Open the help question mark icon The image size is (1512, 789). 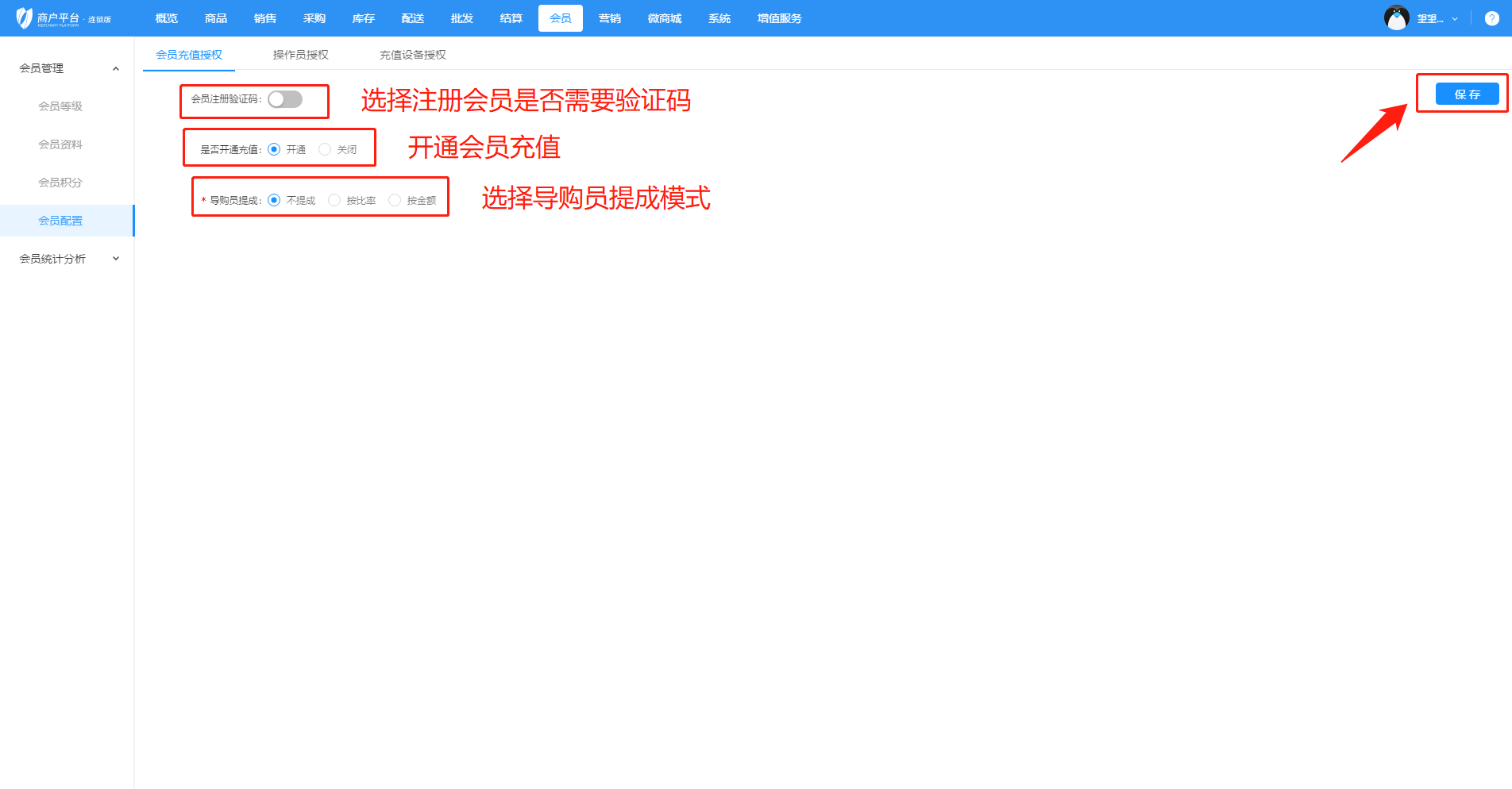pyautogui.click(x=1491, y=18)
